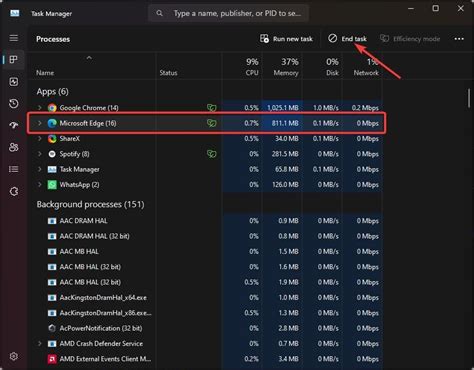Image resolution: width=474 pixels, height=370 pixels.
Task: Click the Spotify app icon
Action: (x=52, y=154)
